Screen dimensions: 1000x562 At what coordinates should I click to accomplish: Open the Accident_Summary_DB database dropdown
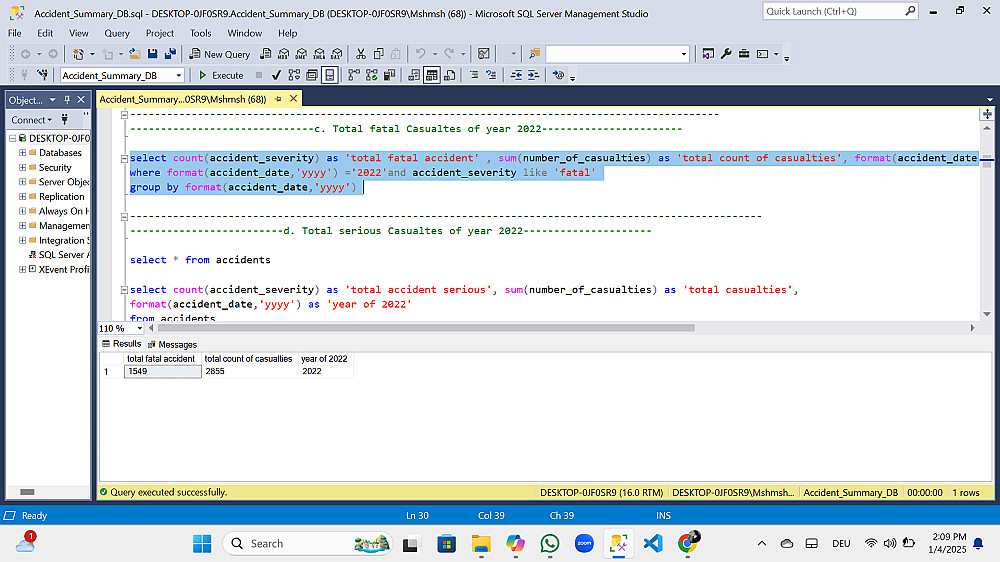[x=179, y=75]
